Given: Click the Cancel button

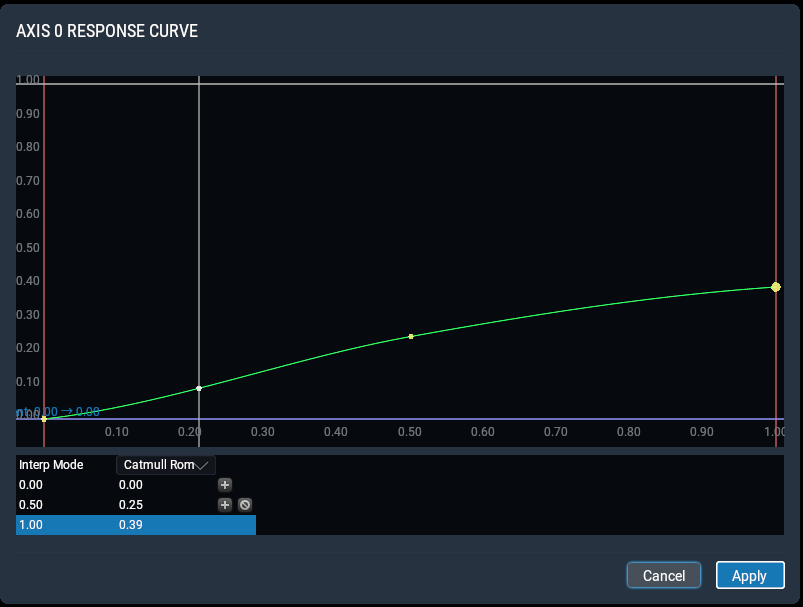Looking at the screenshot, I should click(664, 575).
